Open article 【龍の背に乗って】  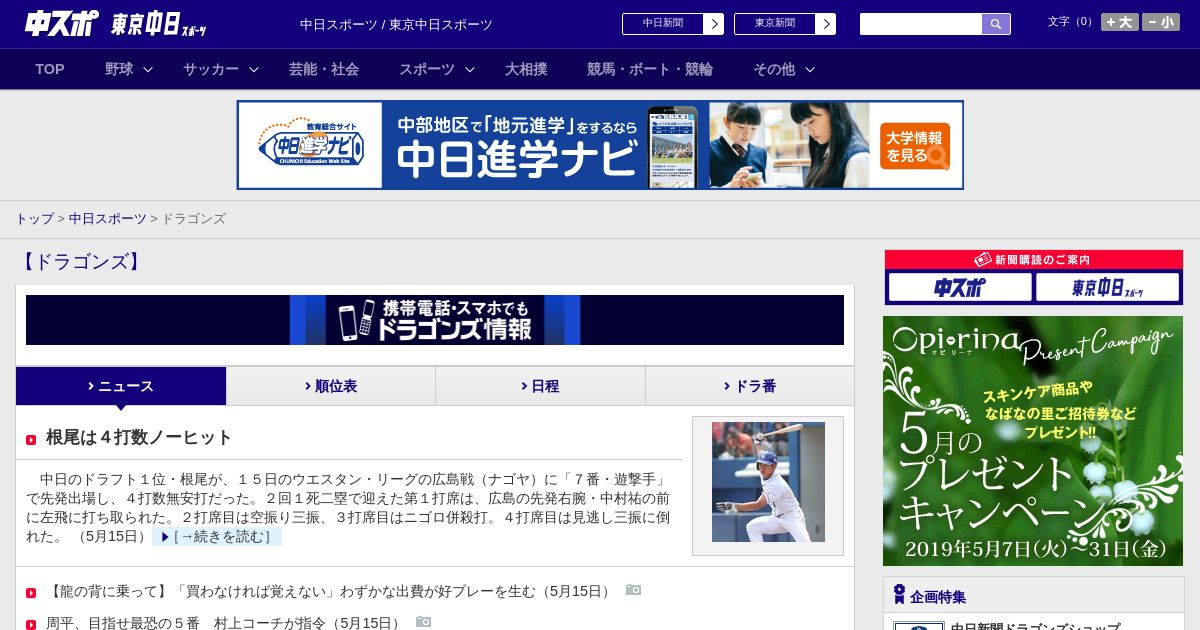[330, 591]
